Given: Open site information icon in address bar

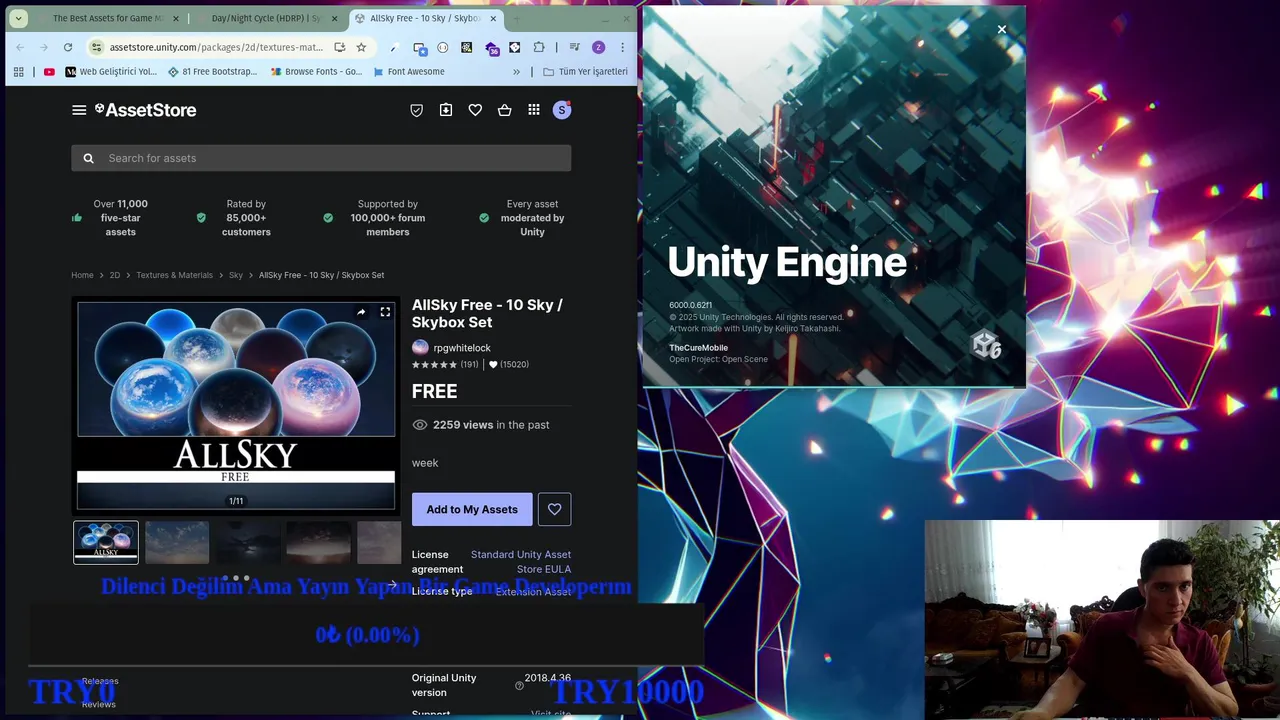Looking at the screenshot, I should pyautogui.click(x=97, y=47).
